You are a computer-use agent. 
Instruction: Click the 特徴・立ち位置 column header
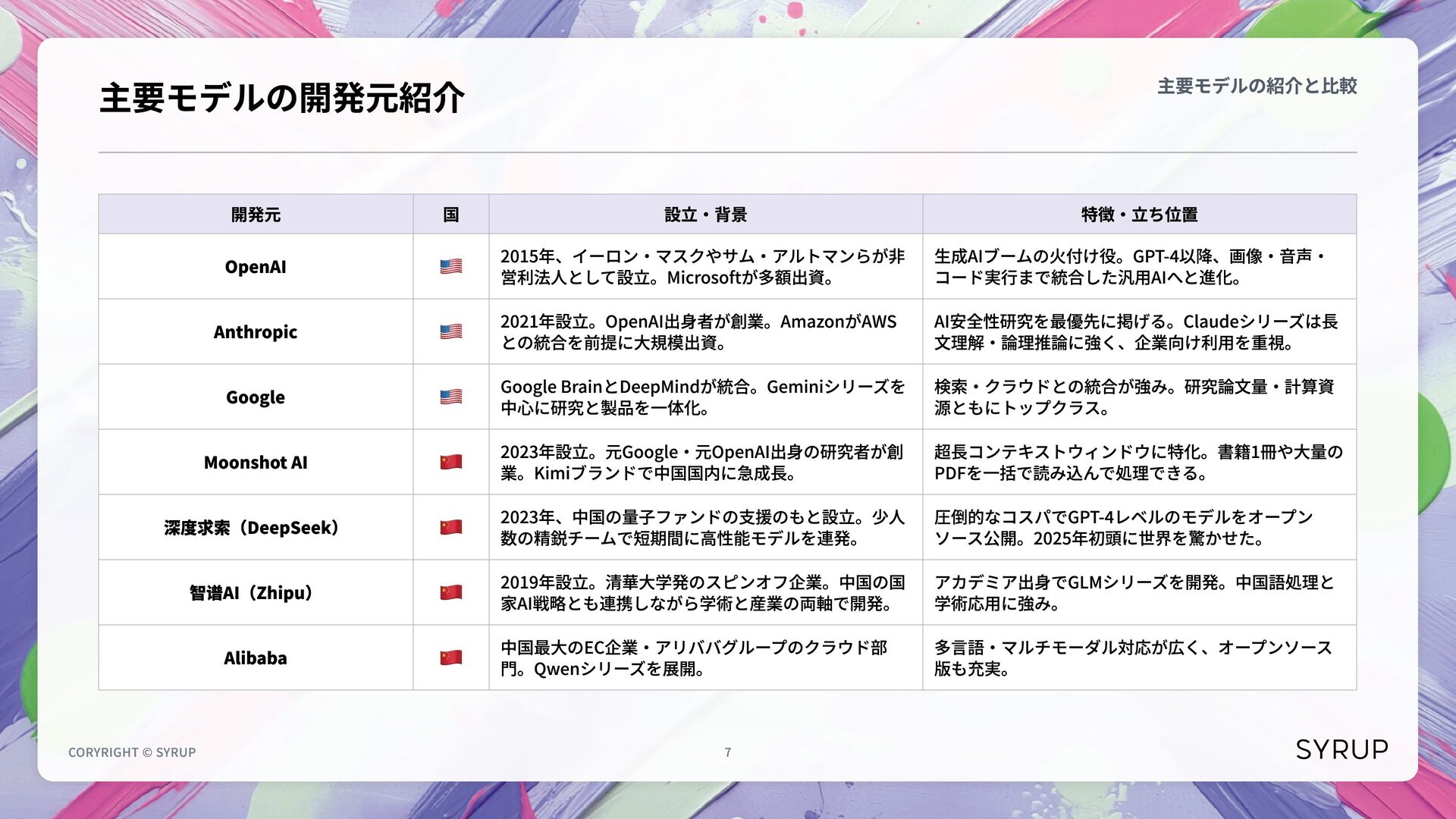pos(1139,215)
